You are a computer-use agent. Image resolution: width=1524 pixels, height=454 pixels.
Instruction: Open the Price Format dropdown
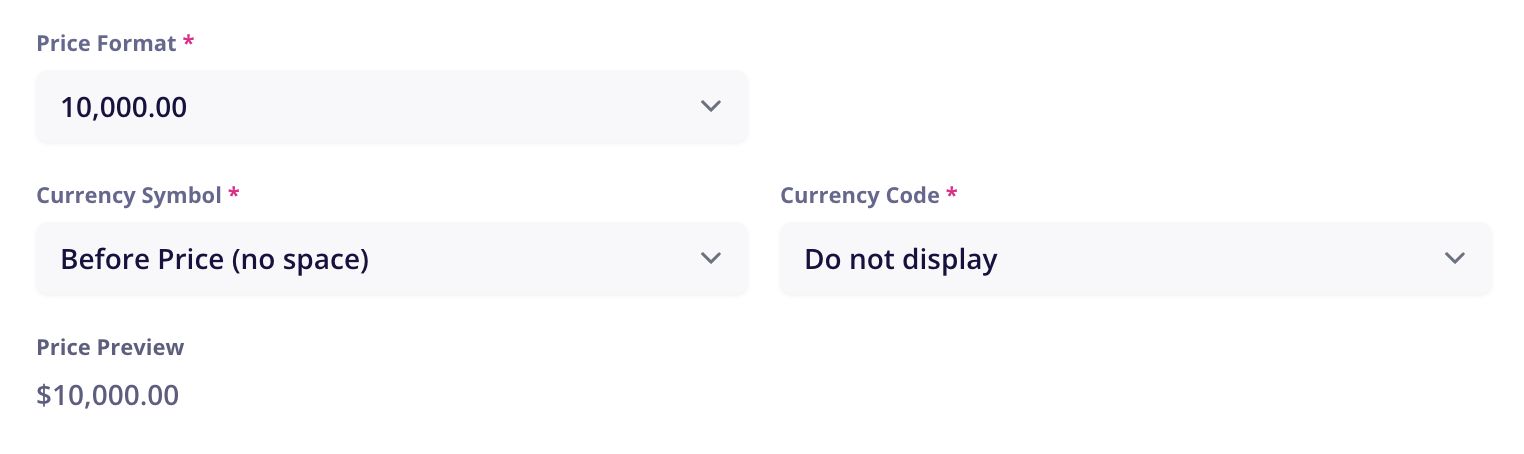391,106
